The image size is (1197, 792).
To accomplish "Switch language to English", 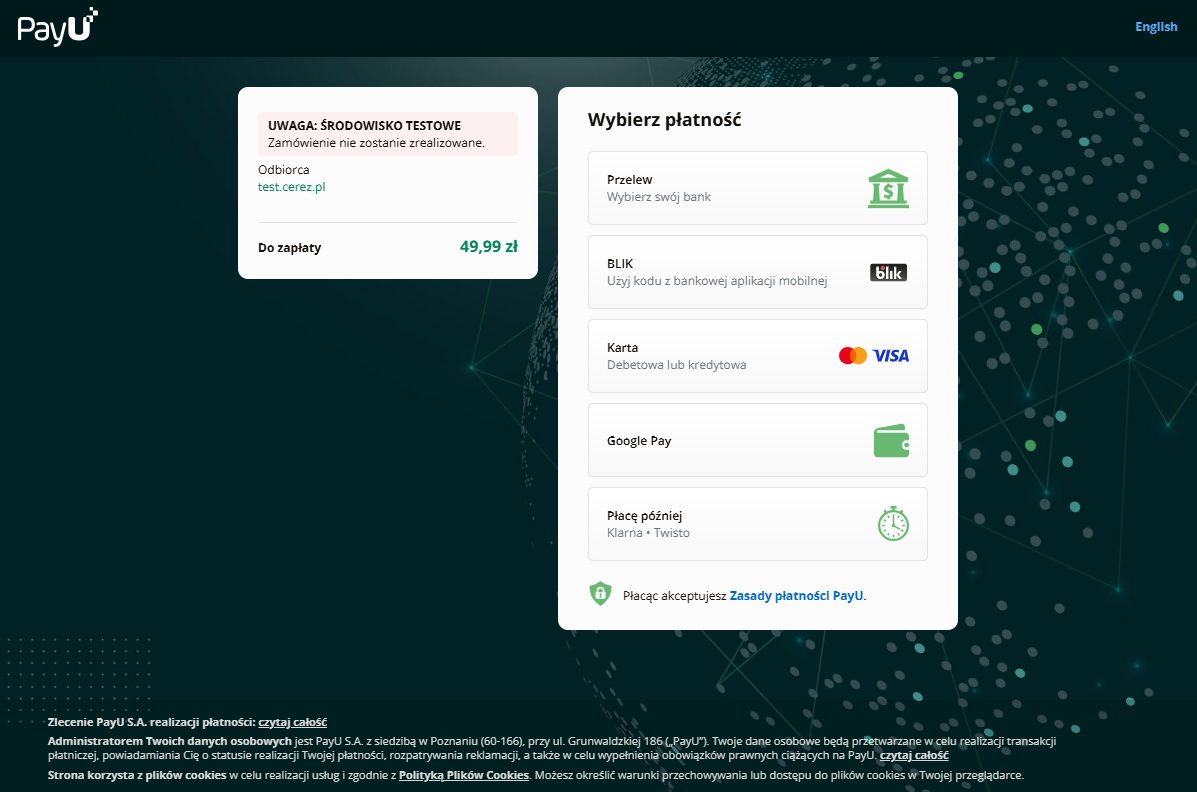I will (1156, 27).
